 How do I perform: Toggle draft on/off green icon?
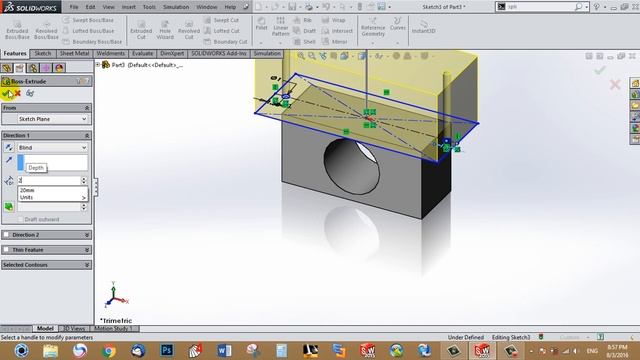tap(9, 207)
